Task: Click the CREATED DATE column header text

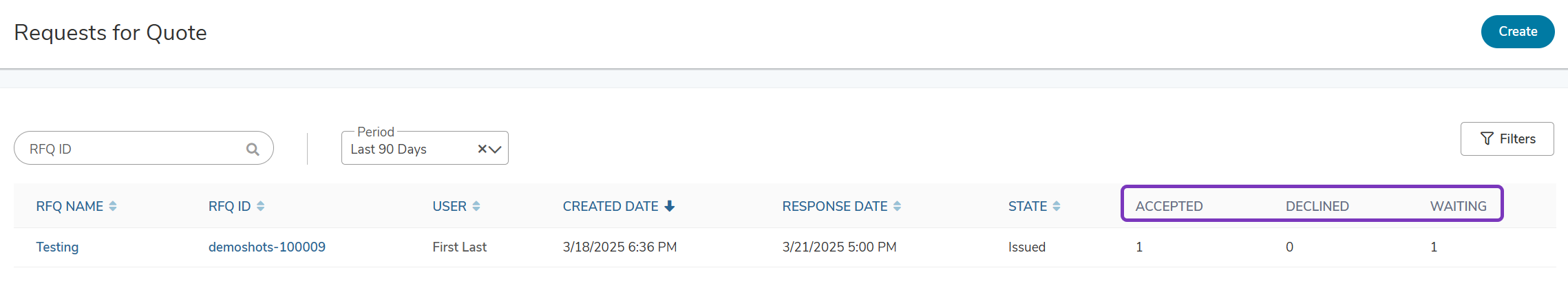Action: (x=611, y=206)
